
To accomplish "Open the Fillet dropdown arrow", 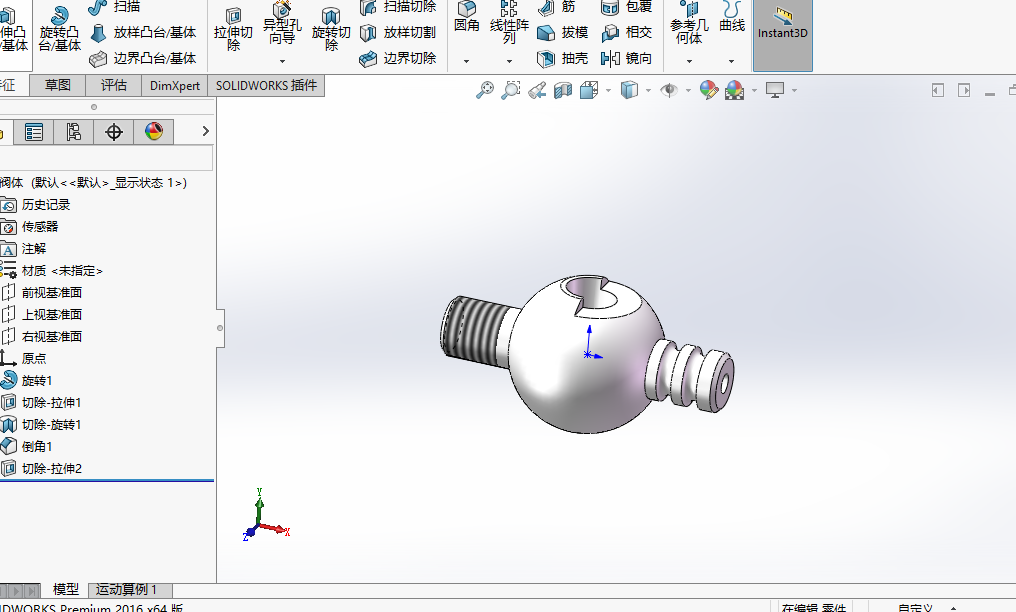I will pyautogui.click(x=467, y=62).
